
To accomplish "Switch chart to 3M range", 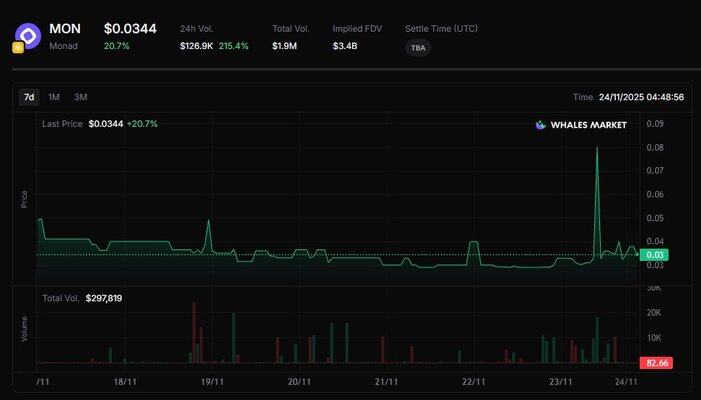I will [81, 97].
